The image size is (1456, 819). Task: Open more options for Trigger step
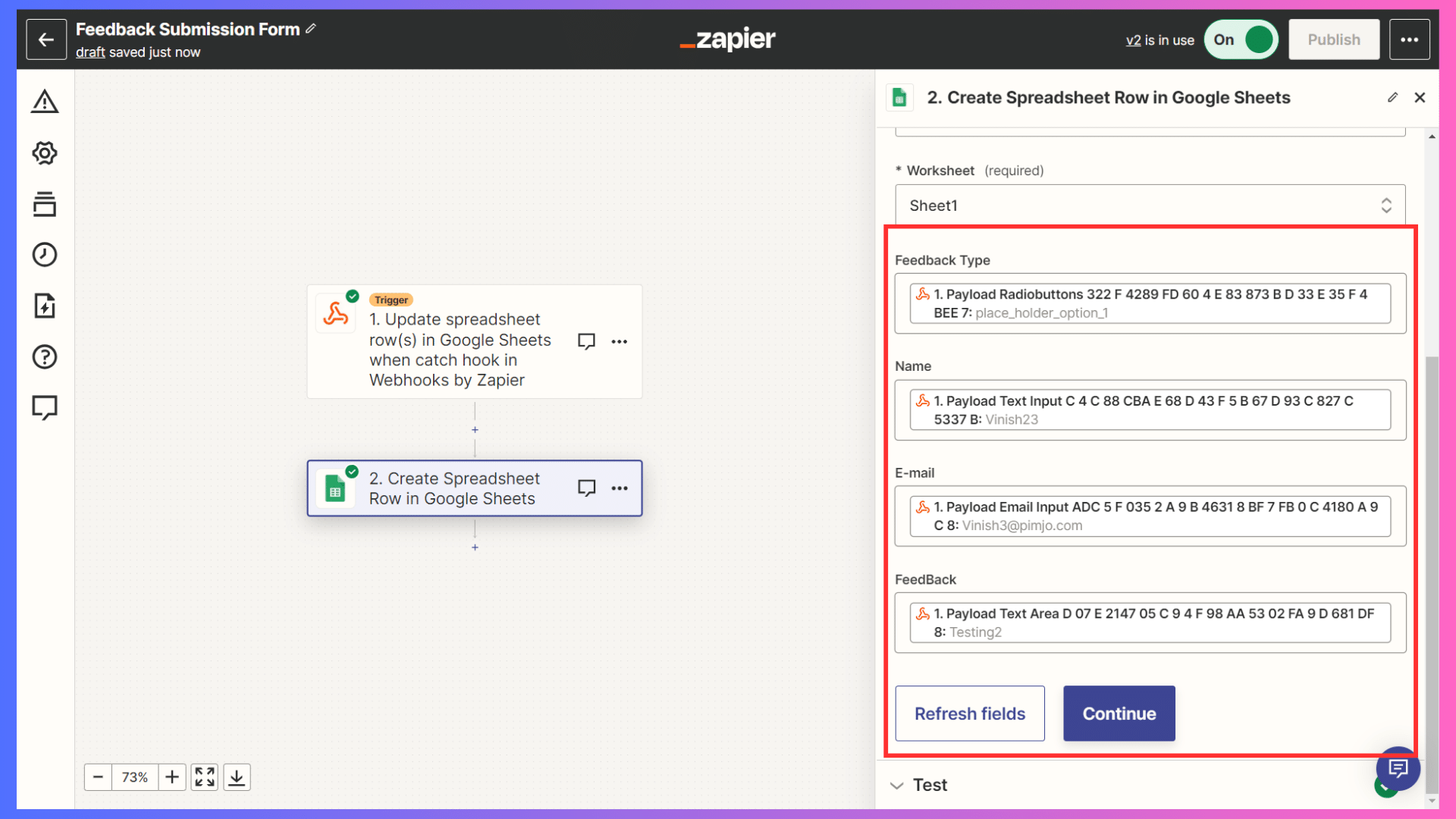pos(620,341)
